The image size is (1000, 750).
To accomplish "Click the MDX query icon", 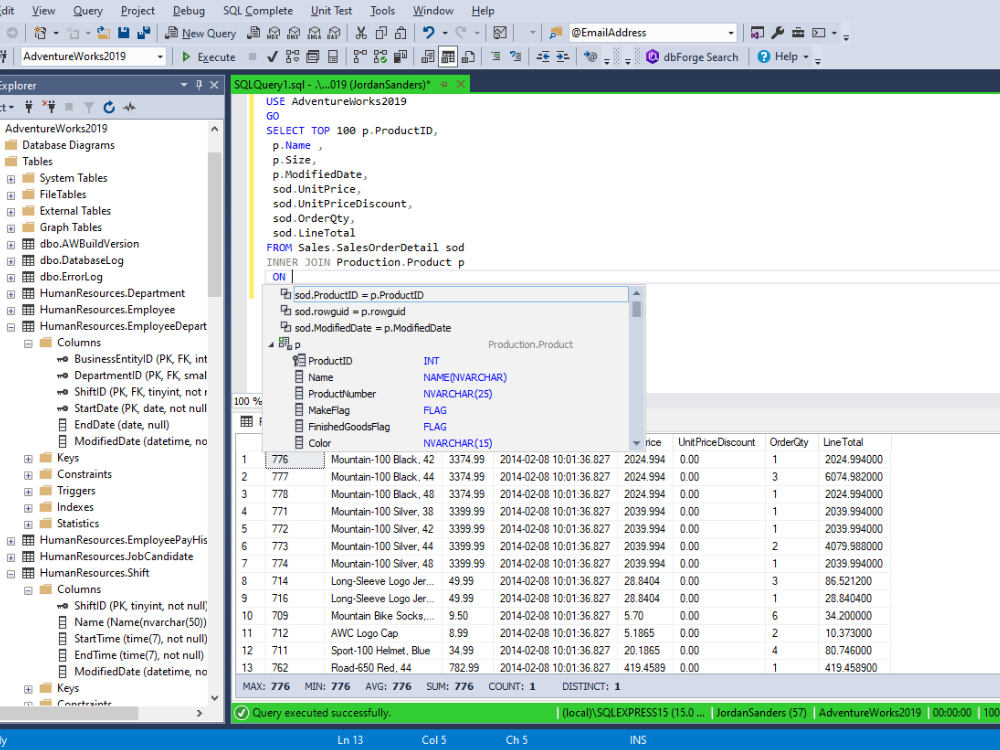I will click(x=274, y=33).
